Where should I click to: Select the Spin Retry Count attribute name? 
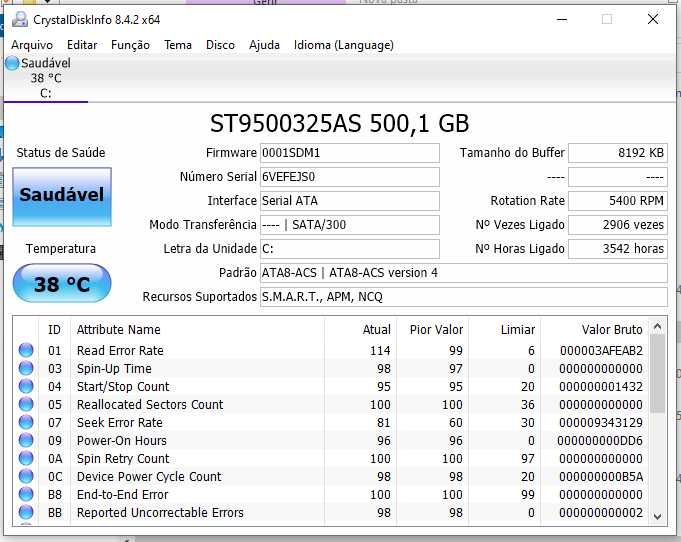pos(123,459)
